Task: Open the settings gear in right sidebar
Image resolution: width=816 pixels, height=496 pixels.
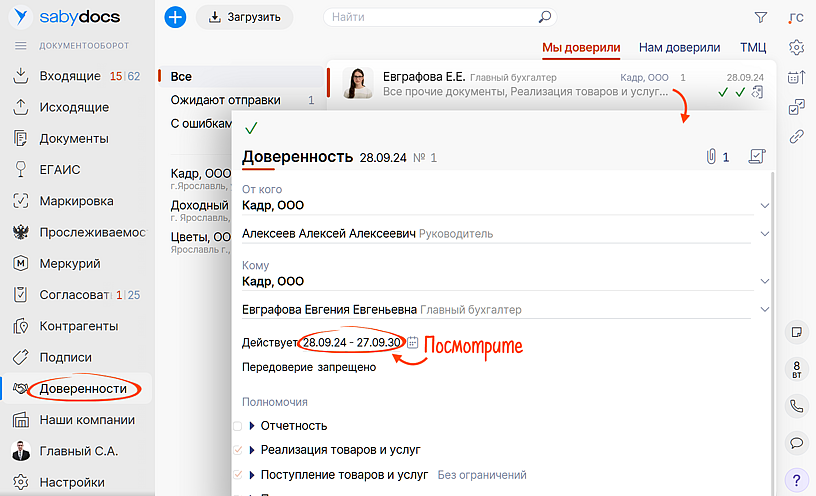Action: (797, 47)
